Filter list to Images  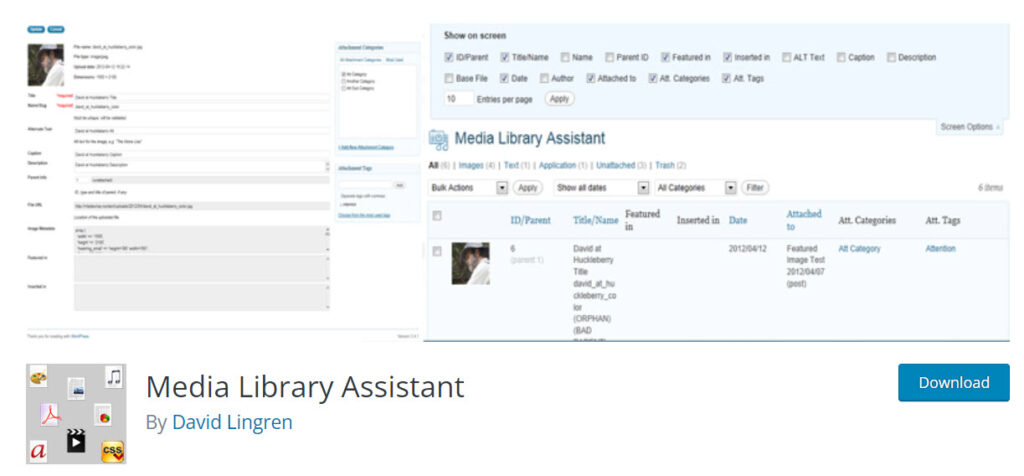pyautogui.click(x=471, y=166)
